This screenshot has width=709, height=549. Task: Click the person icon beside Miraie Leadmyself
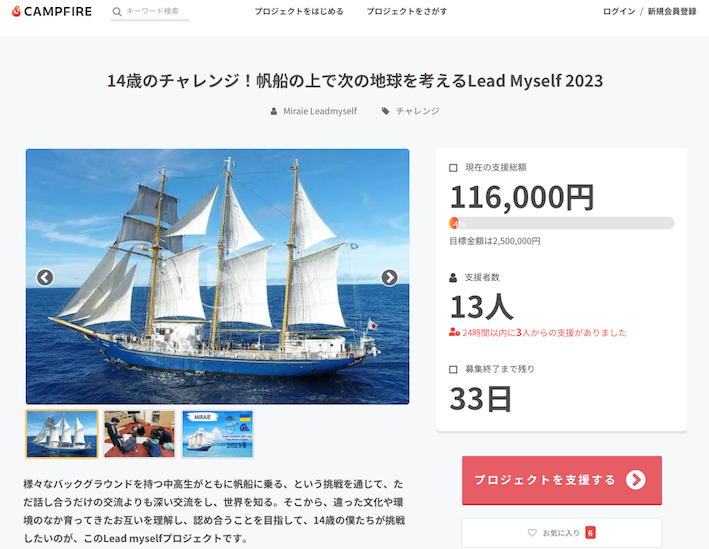274,111
